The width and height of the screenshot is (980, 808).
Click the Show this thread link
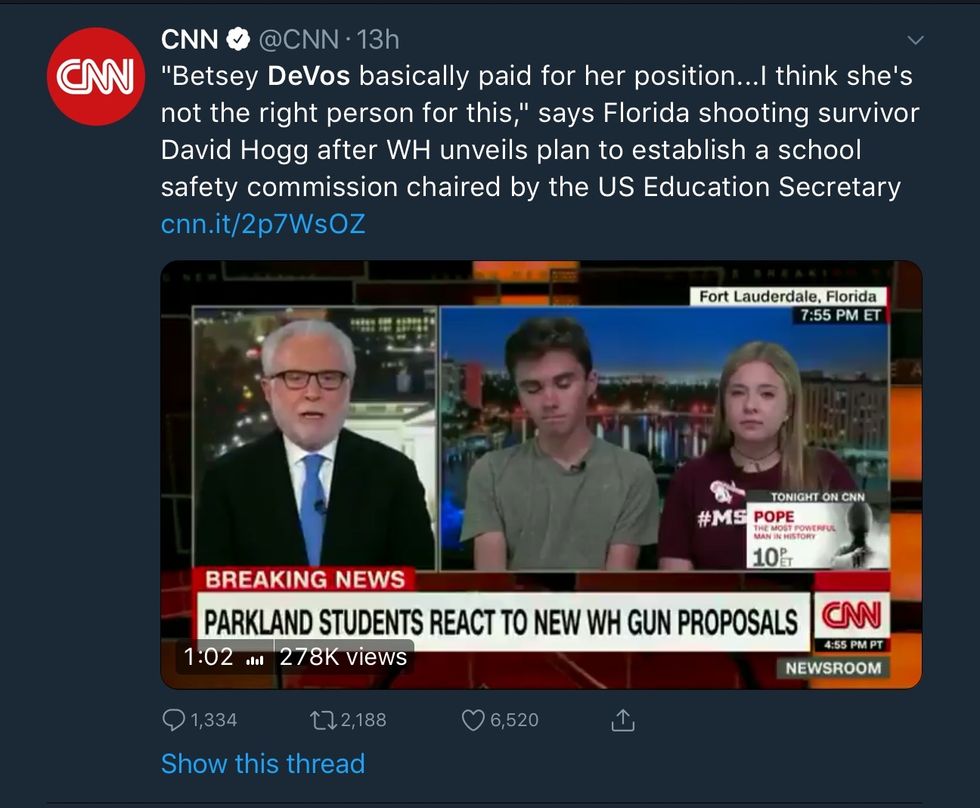pyautogui.click(x=263, y=764)
